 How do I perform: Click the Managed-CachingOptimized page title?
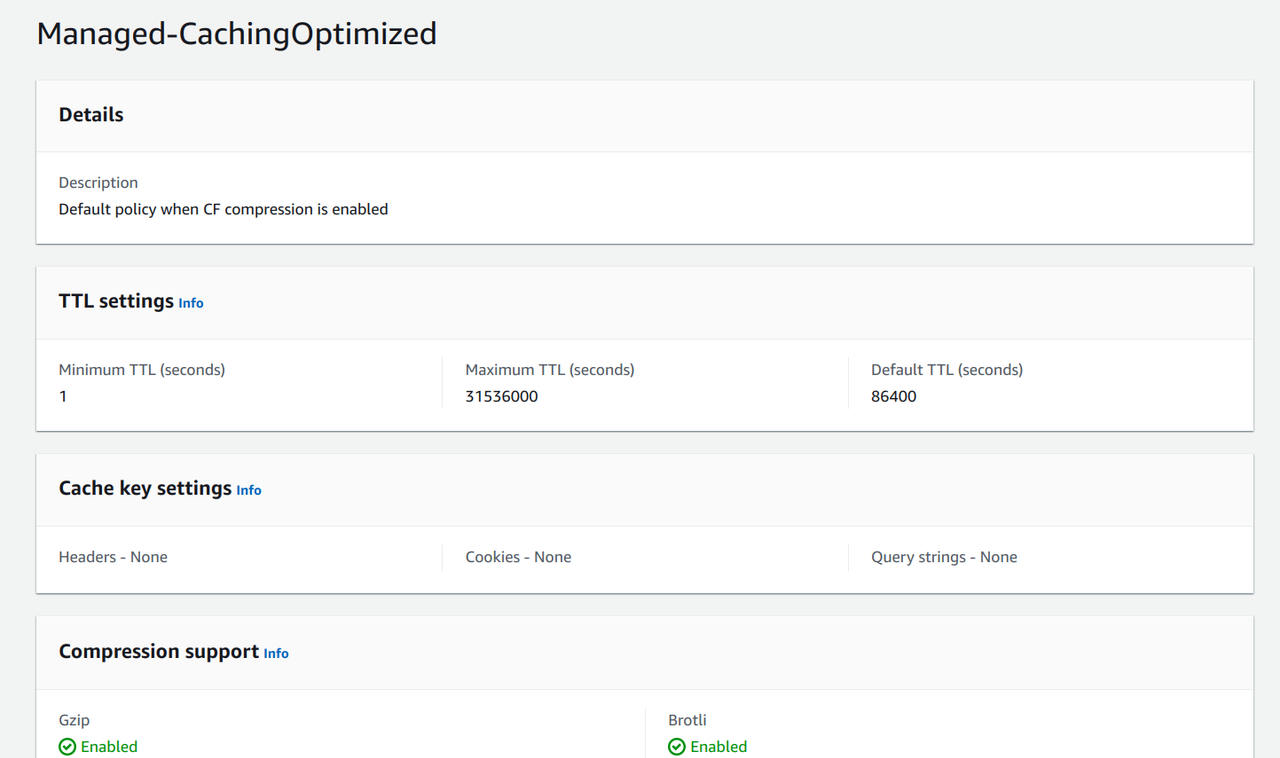click(237, 33)
